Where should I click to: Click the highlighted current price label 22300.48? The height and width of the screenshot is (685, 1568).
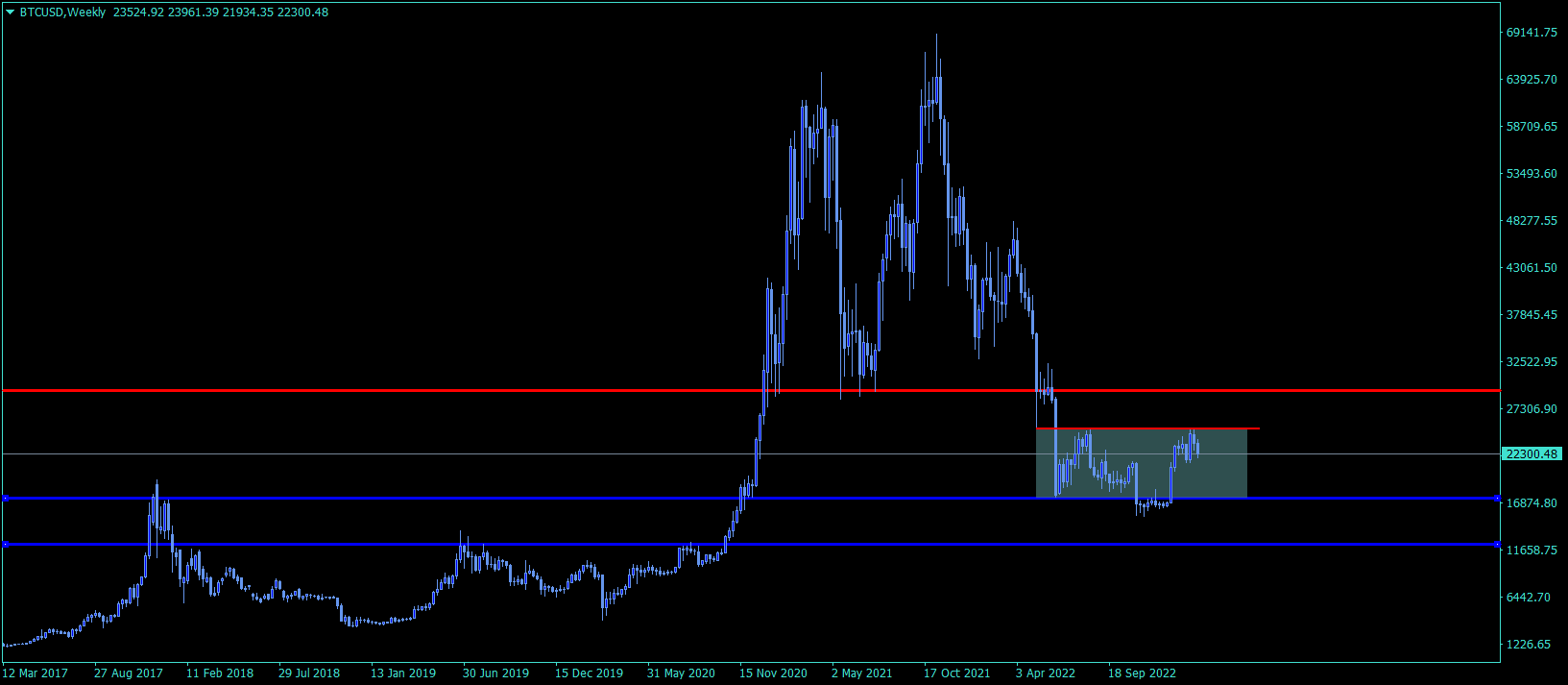1532,454
